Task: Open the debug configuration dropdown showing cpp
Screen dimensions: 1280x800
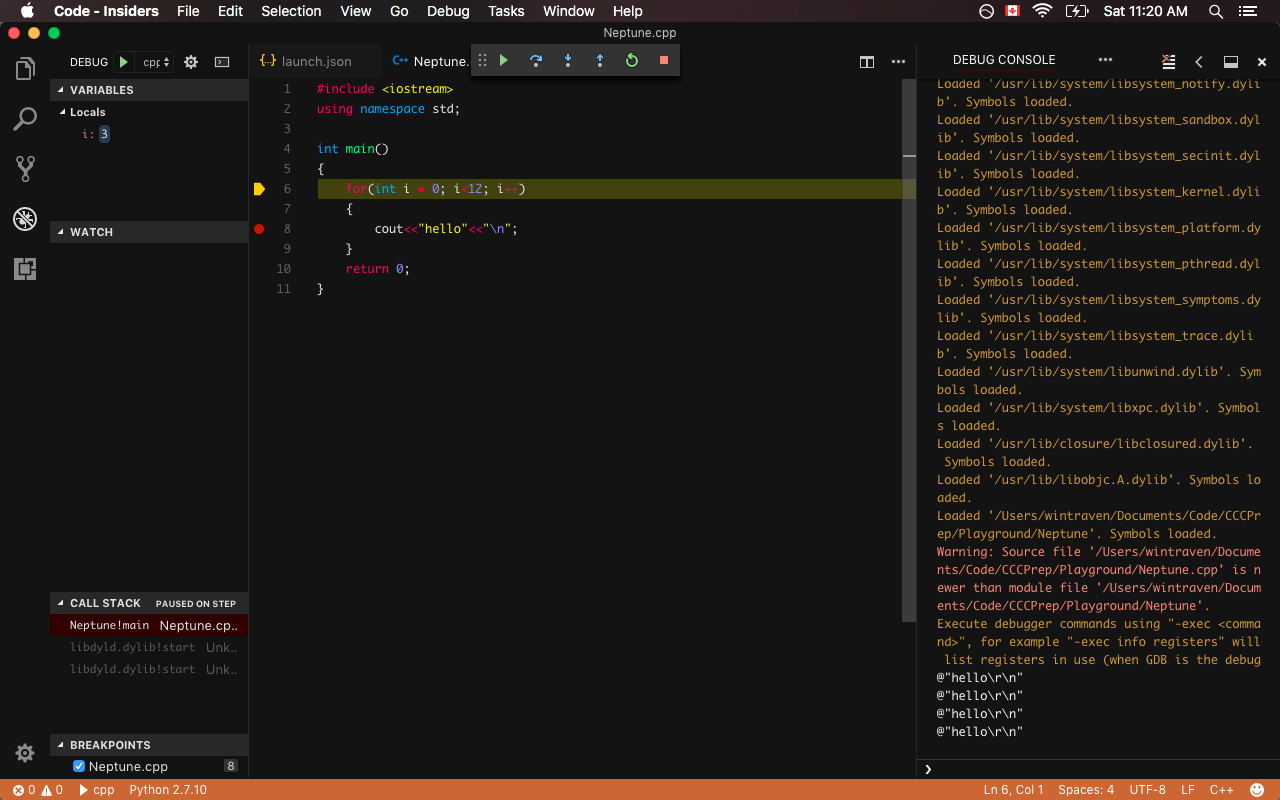Action: pos(155,61)
